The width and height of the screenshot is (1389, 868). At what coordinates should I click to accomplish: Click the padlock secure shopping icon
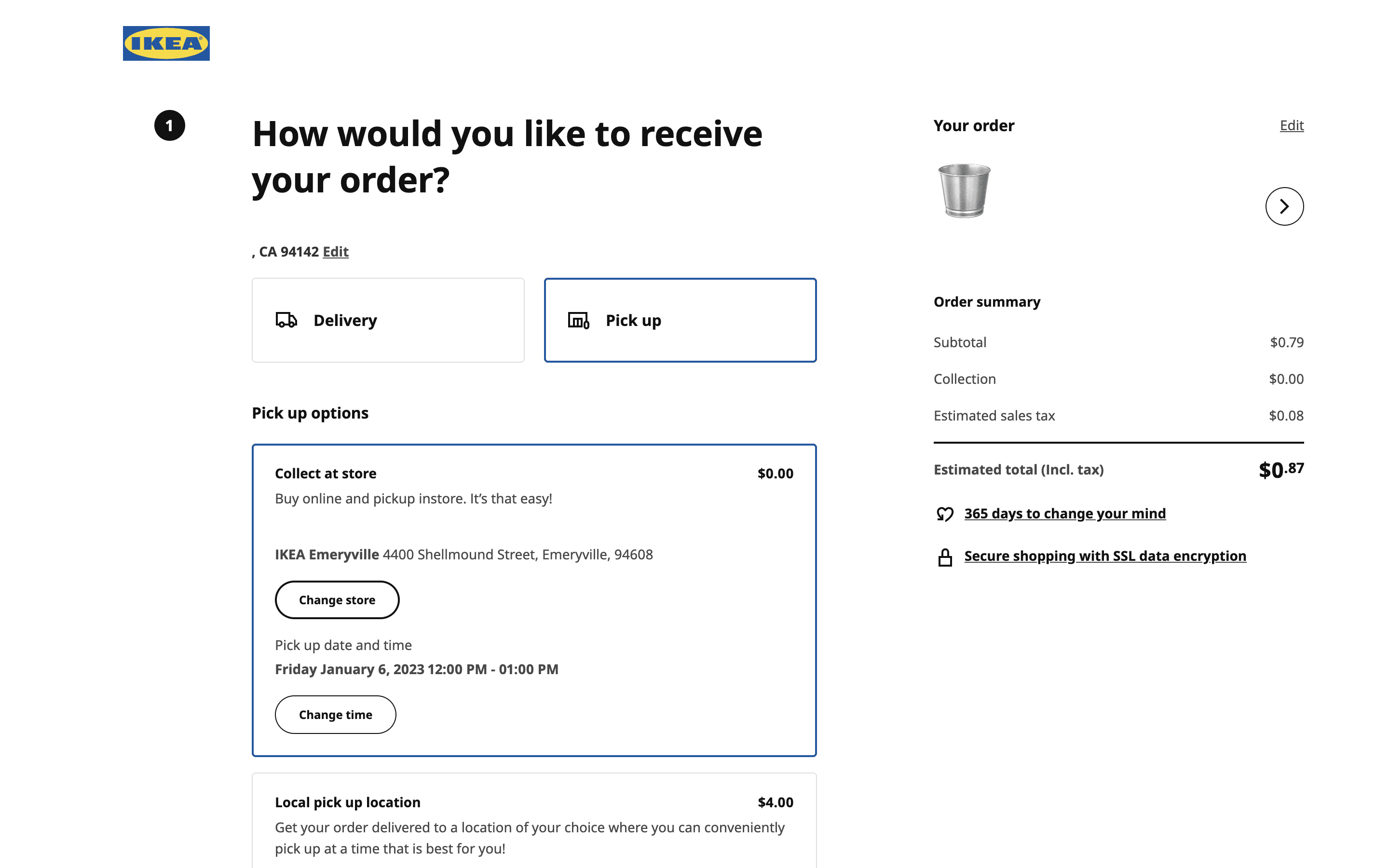[945, 557]
